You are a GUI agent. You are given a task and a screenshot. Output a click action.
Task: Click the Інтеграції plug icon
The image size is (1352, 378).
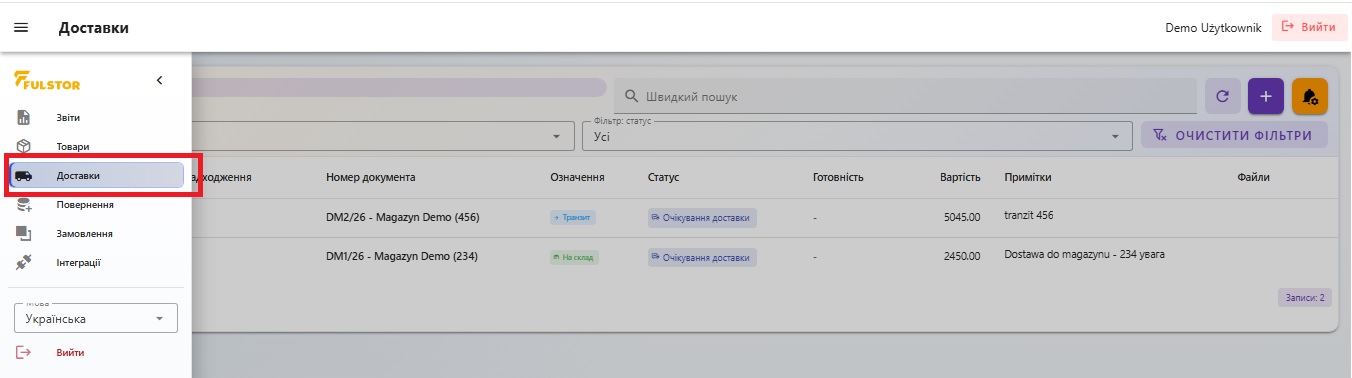coord(24,263)
